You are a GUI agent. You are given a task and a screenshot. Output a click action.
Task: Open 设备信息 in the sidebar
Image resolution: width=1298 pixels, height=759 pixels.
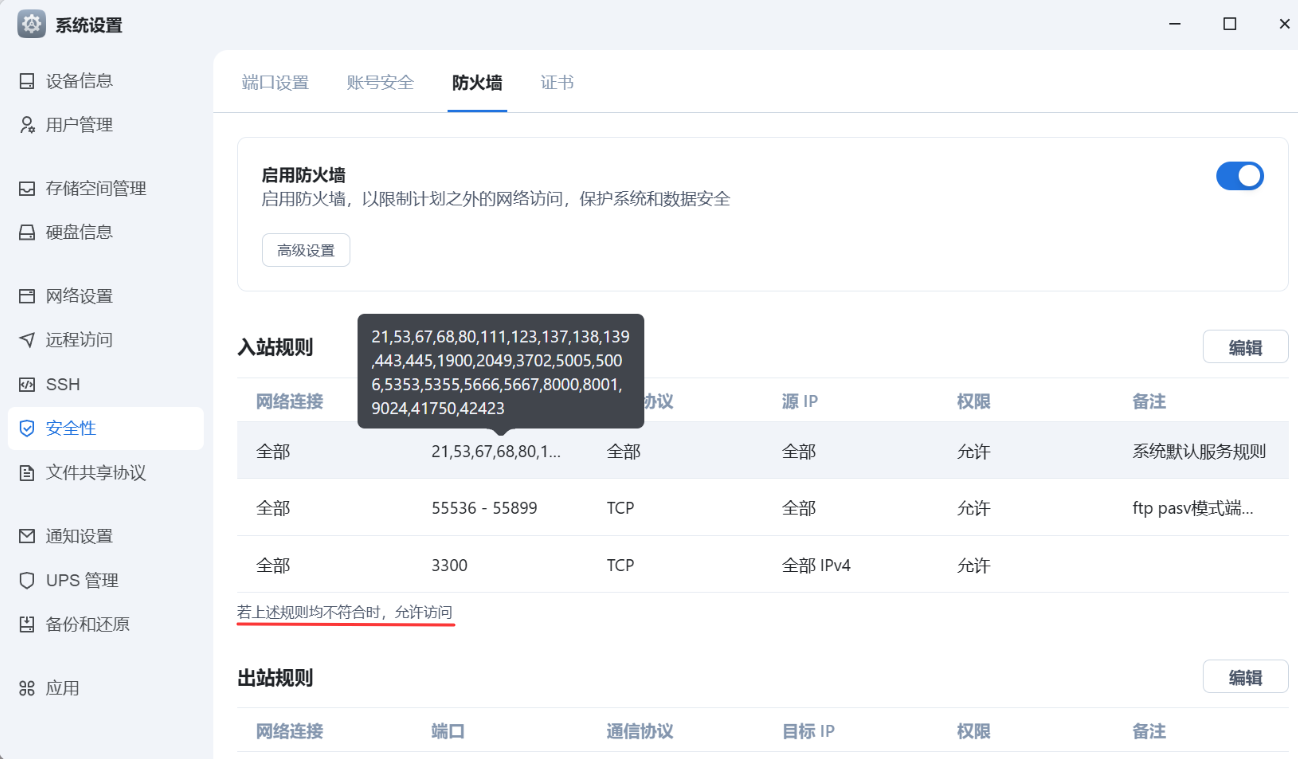click(105, 81)
